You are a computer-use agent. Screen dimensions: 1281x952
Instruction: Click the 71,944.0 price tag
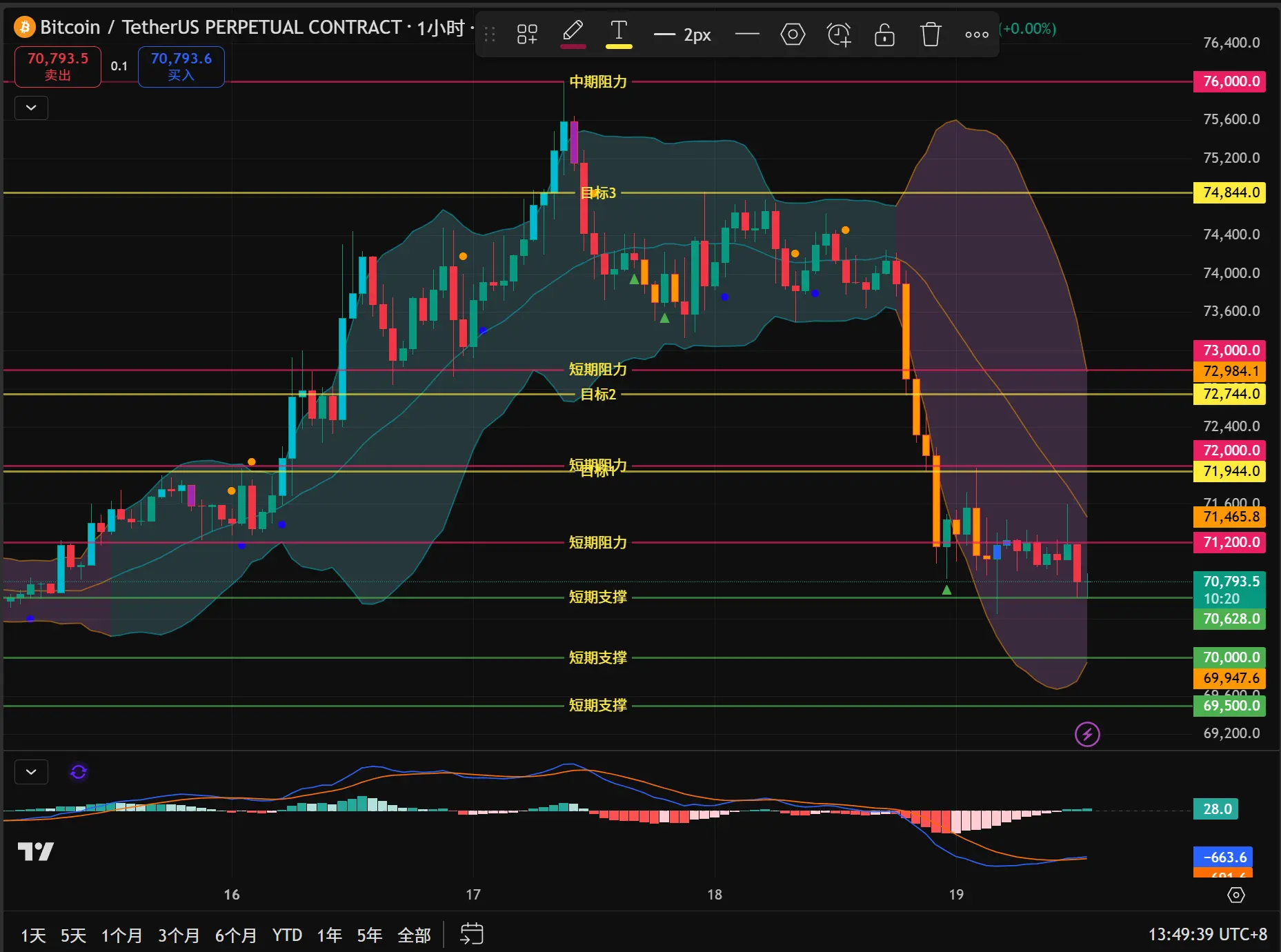click(1229, 471)
